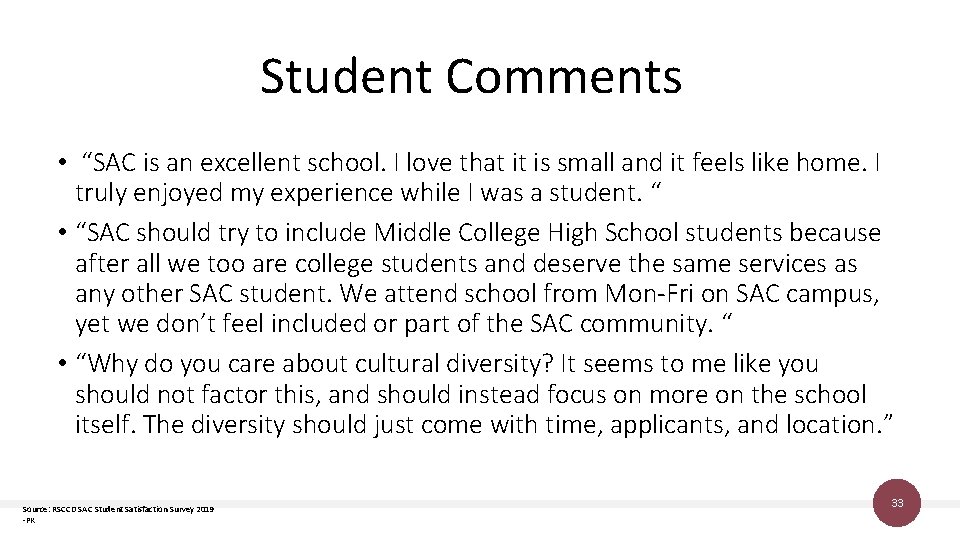Click the "-PK" text below the source
This screenshot has height=540, width=960.
pos(29,520)
